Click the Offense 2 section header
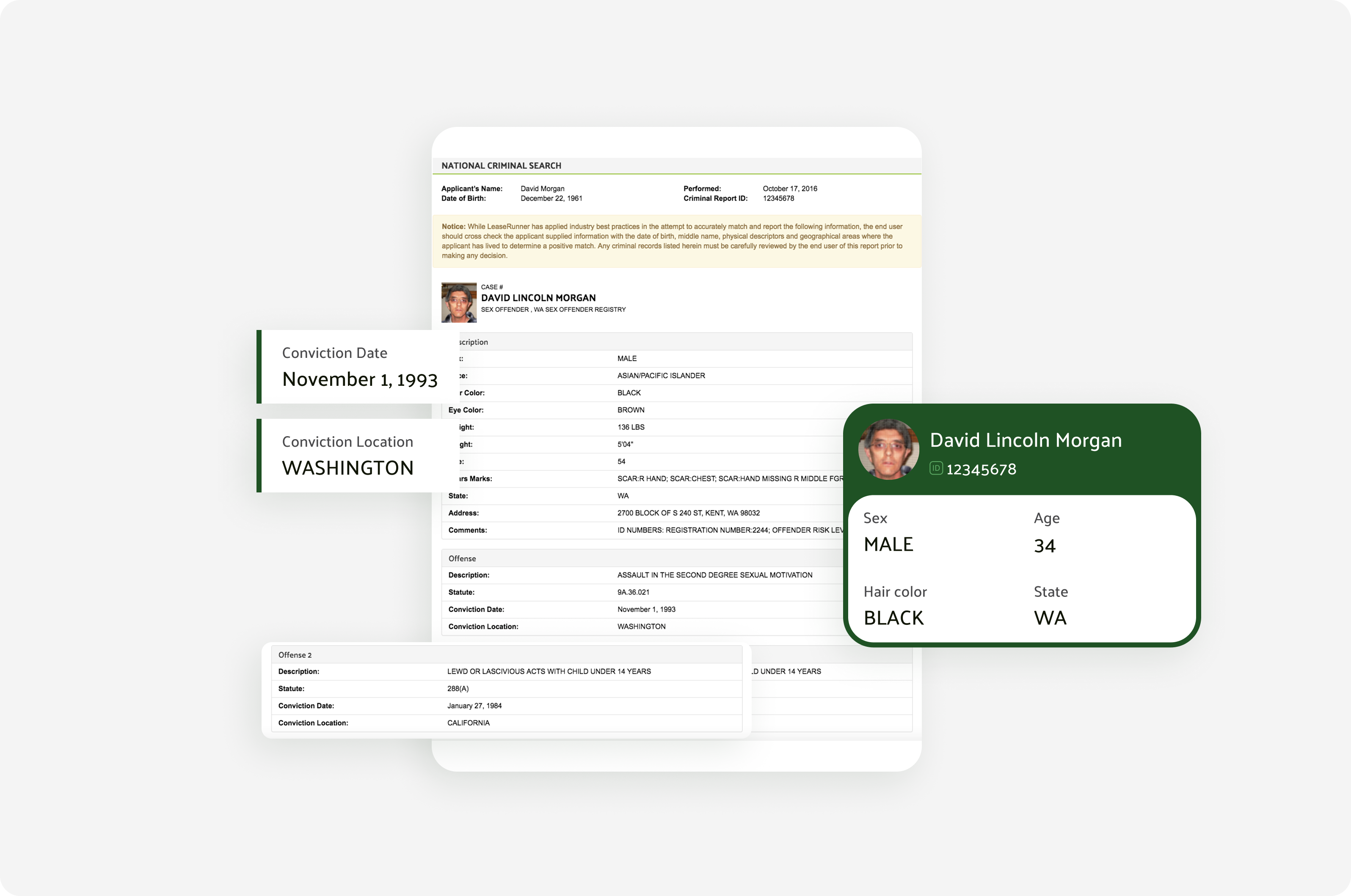Image resolution: width=1351 pixels, height=896 pixels. (x=295, y=655)
